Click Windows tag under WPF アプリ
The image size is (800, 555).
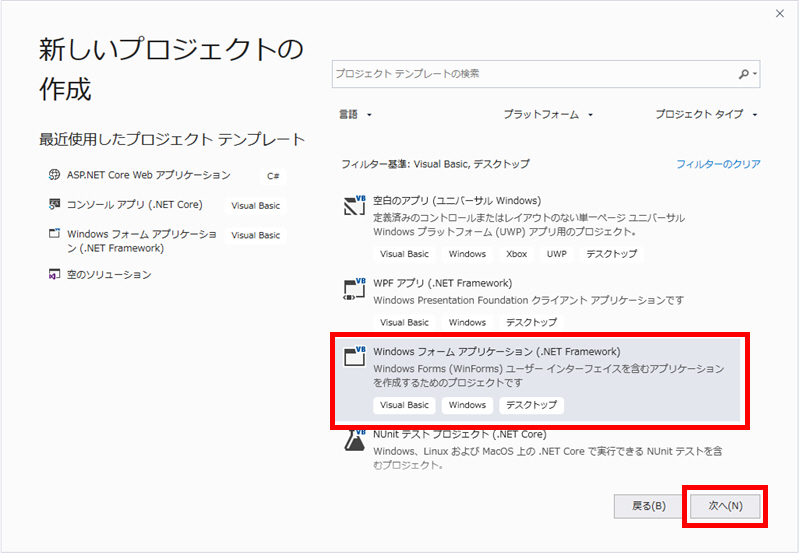[x=467, y=322]
